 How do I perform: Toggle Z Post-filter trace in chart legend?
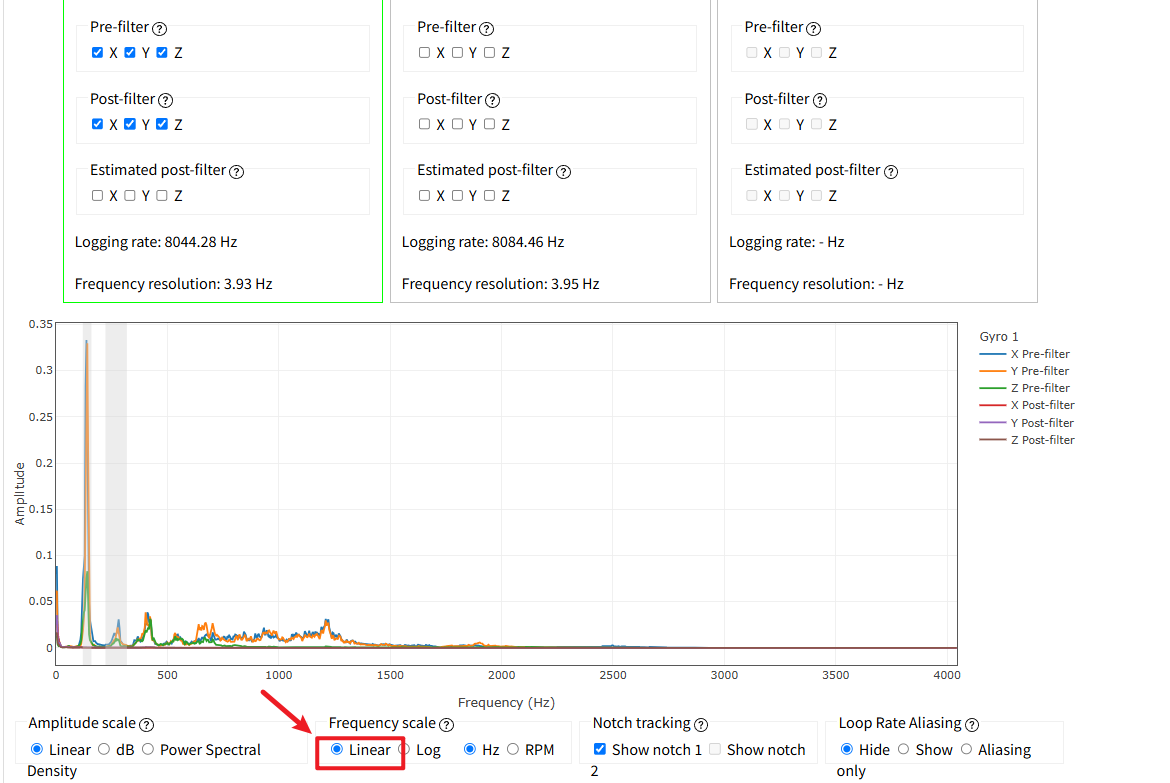pos(1027,440)
